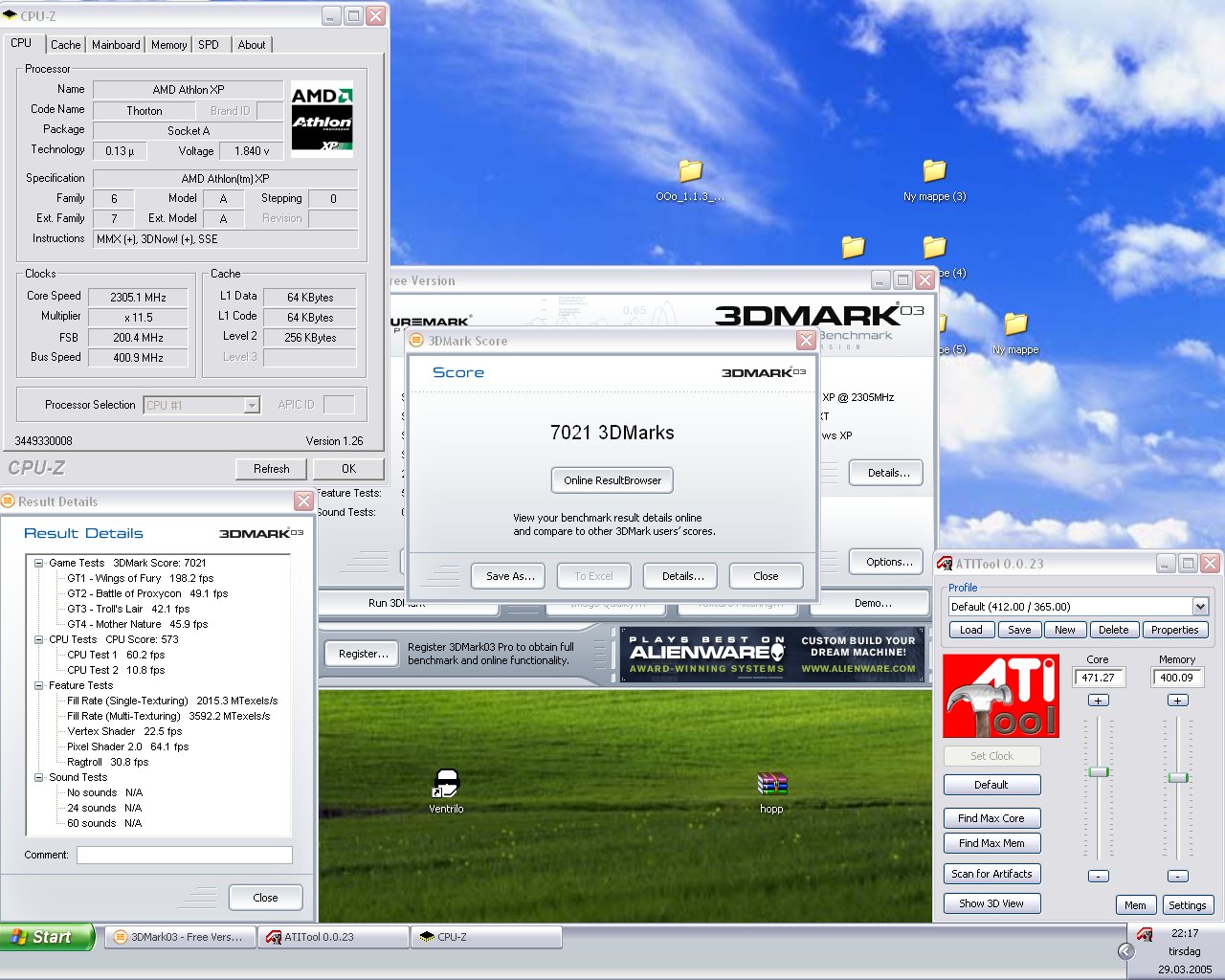
Task: Click Properties button in ATITool
Action: (x=1175, y=630)
